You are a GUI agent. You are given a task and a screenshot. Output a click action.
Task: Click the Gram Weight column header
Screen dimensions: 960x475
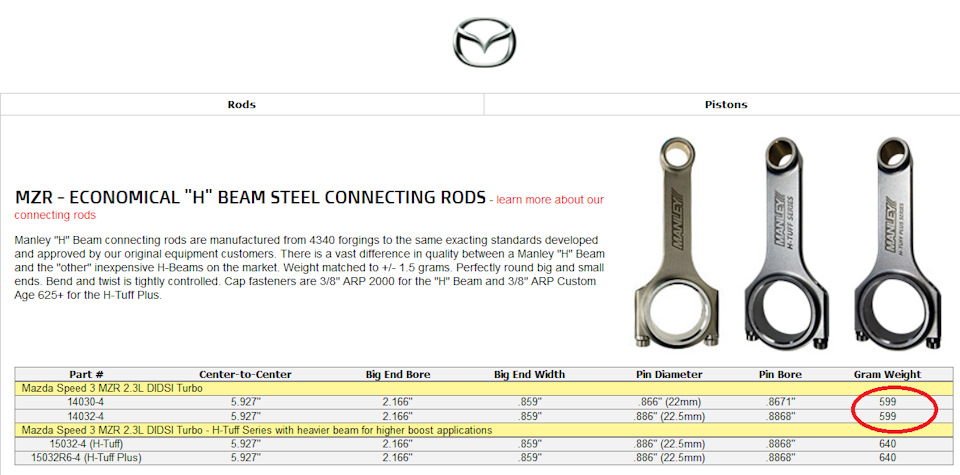tap(887, 374)
